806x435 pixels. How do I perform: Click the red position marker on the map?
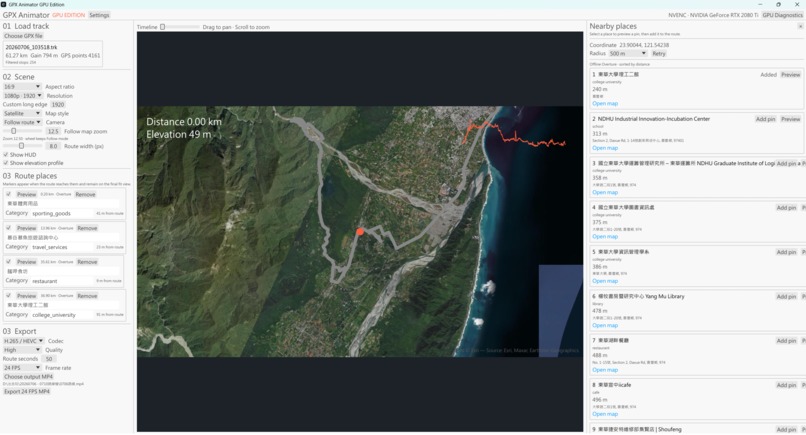(360, 232)
